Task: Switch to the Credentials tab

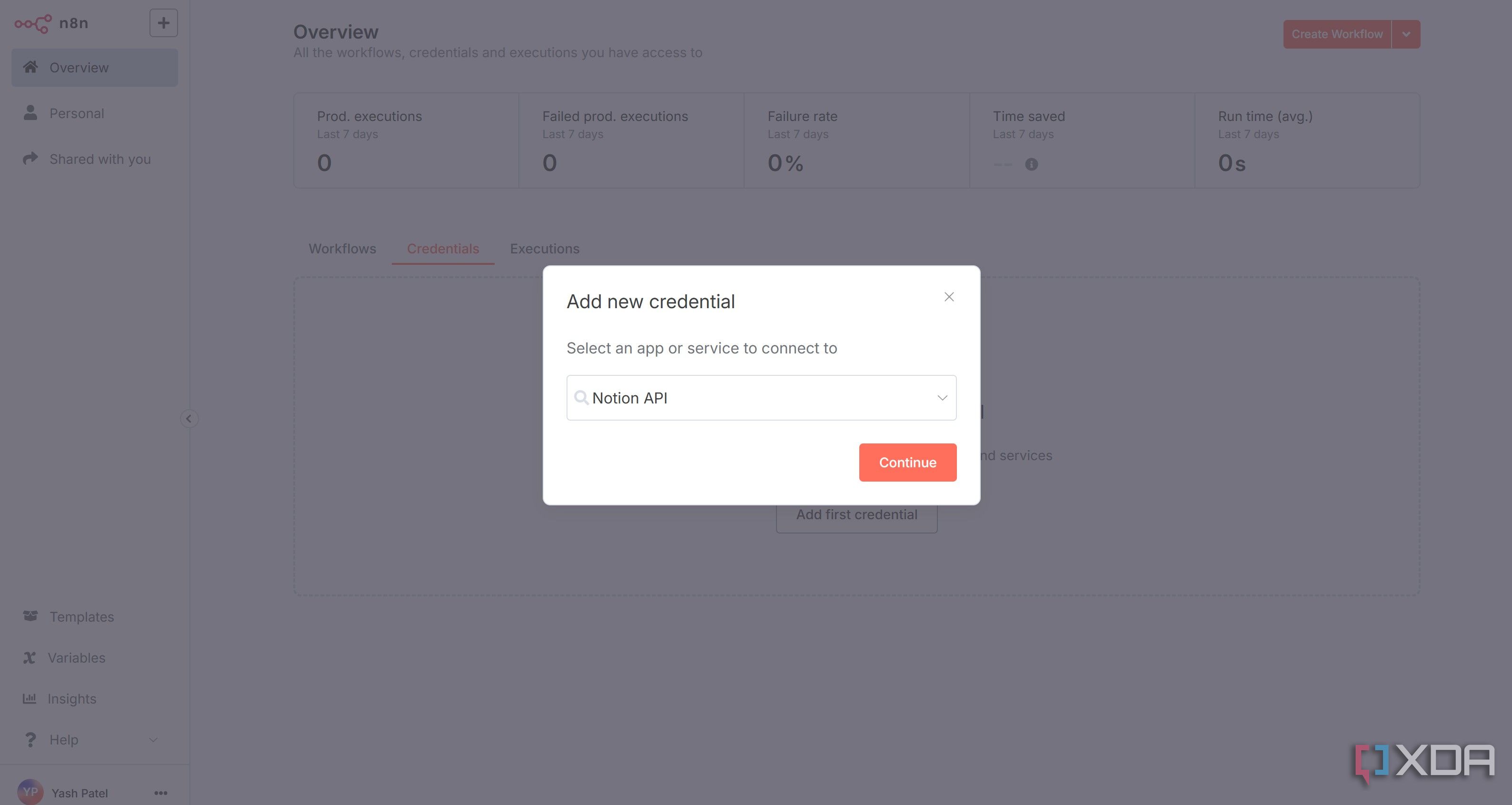Action: tap(443, 249)
